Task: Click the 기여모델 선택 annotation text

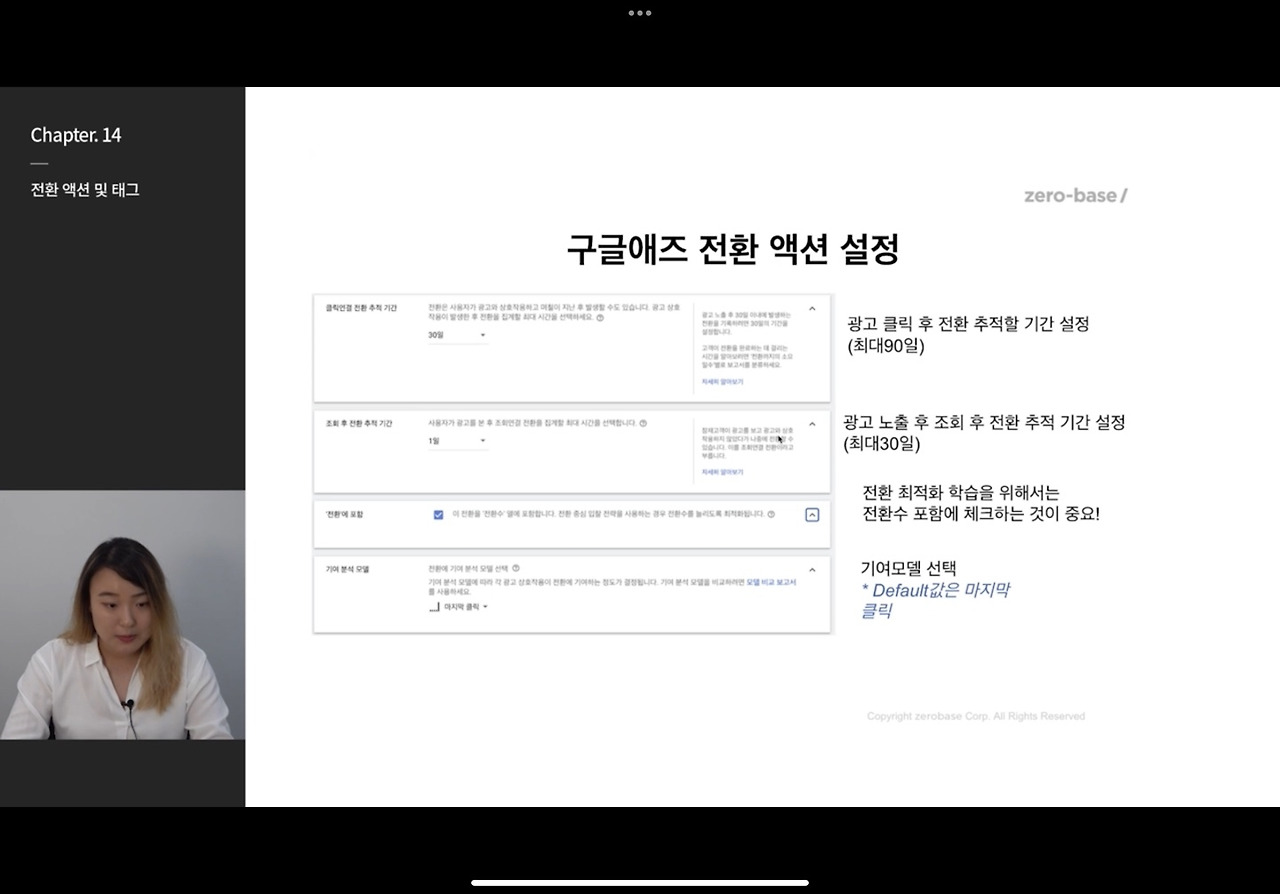Action: pos(908,569)
